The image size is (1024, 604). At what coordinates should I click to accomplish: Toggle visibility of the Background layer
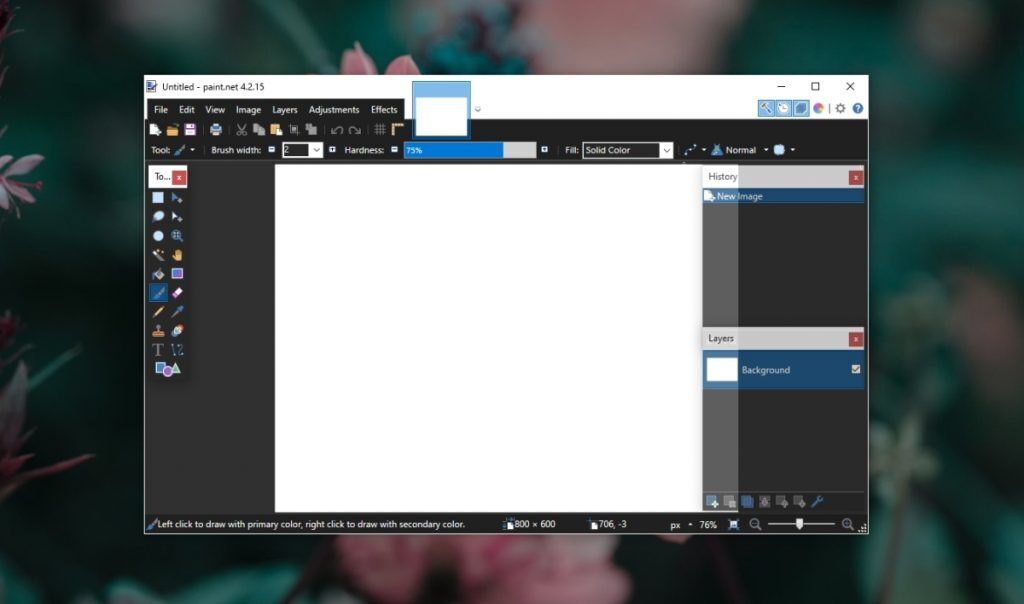click(x=855, y=369)
